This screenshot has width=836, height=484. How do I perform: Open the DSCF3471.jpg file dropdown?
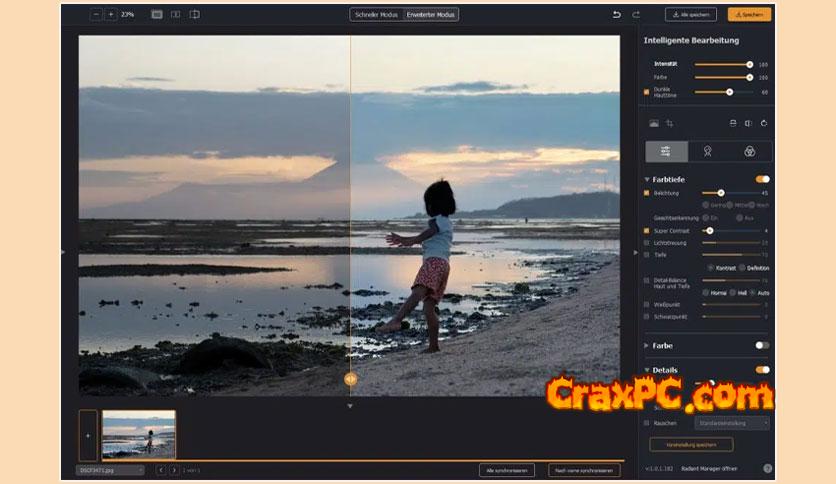tap(111, 470)
